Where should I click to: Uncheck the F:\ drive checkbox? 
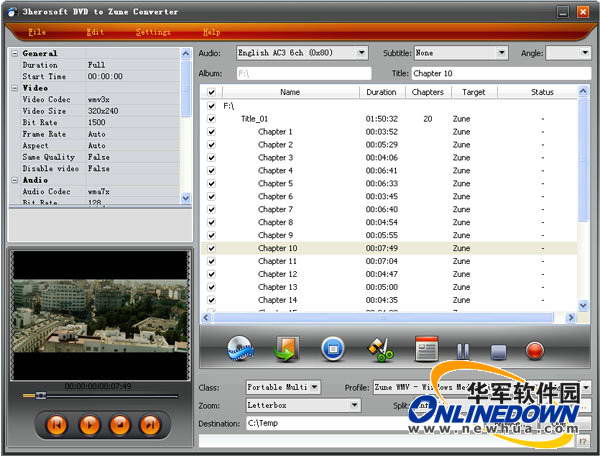[x=211, y=106]
